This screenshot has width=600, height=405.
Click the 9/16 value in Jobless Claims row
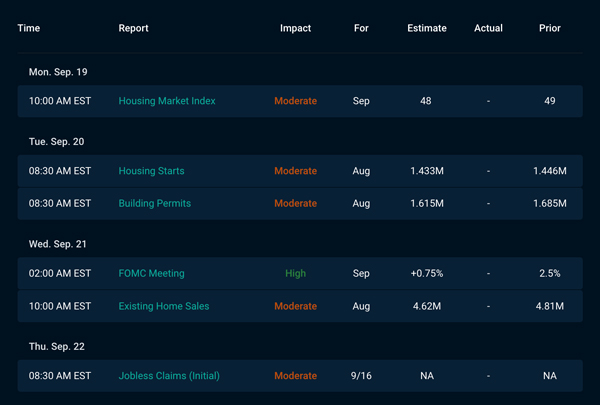361,376
